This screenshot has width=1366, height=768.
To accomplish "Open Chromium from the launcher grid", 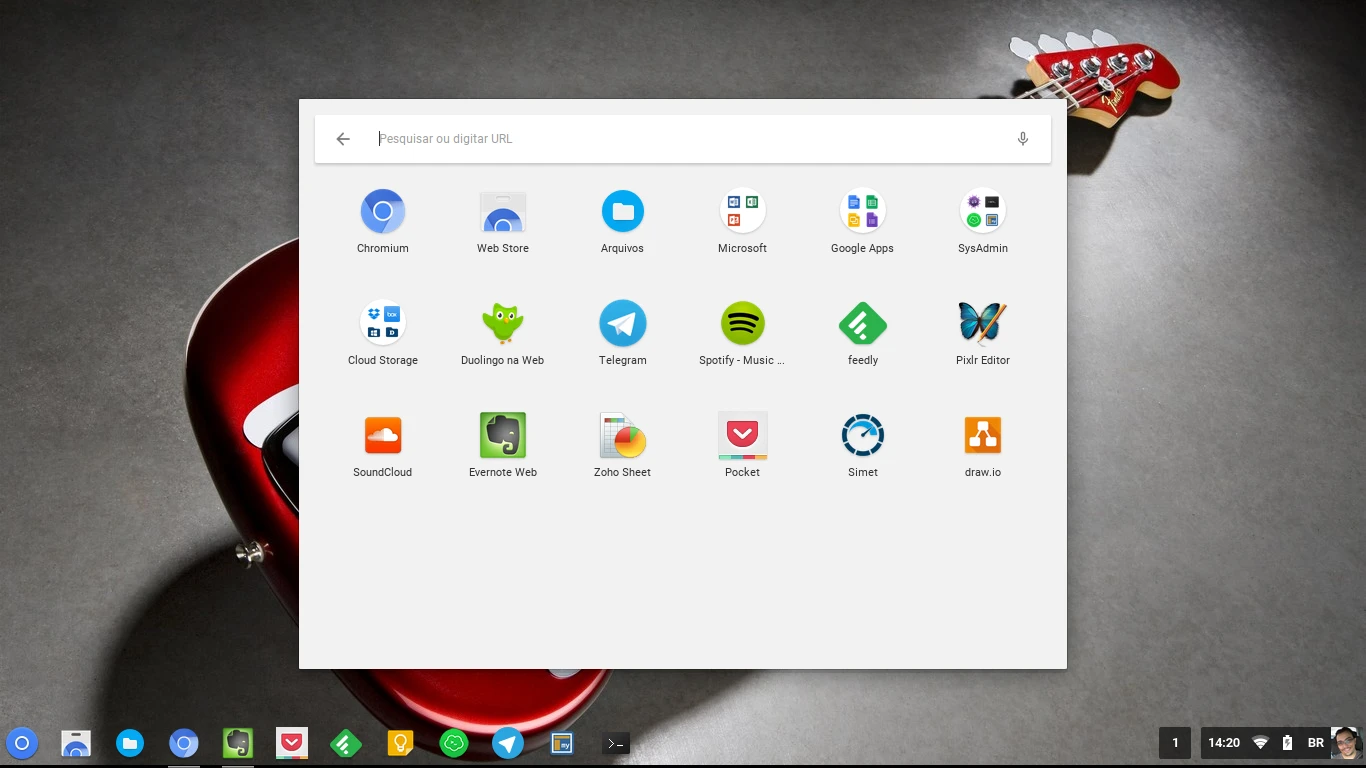I will pos(383,212).
